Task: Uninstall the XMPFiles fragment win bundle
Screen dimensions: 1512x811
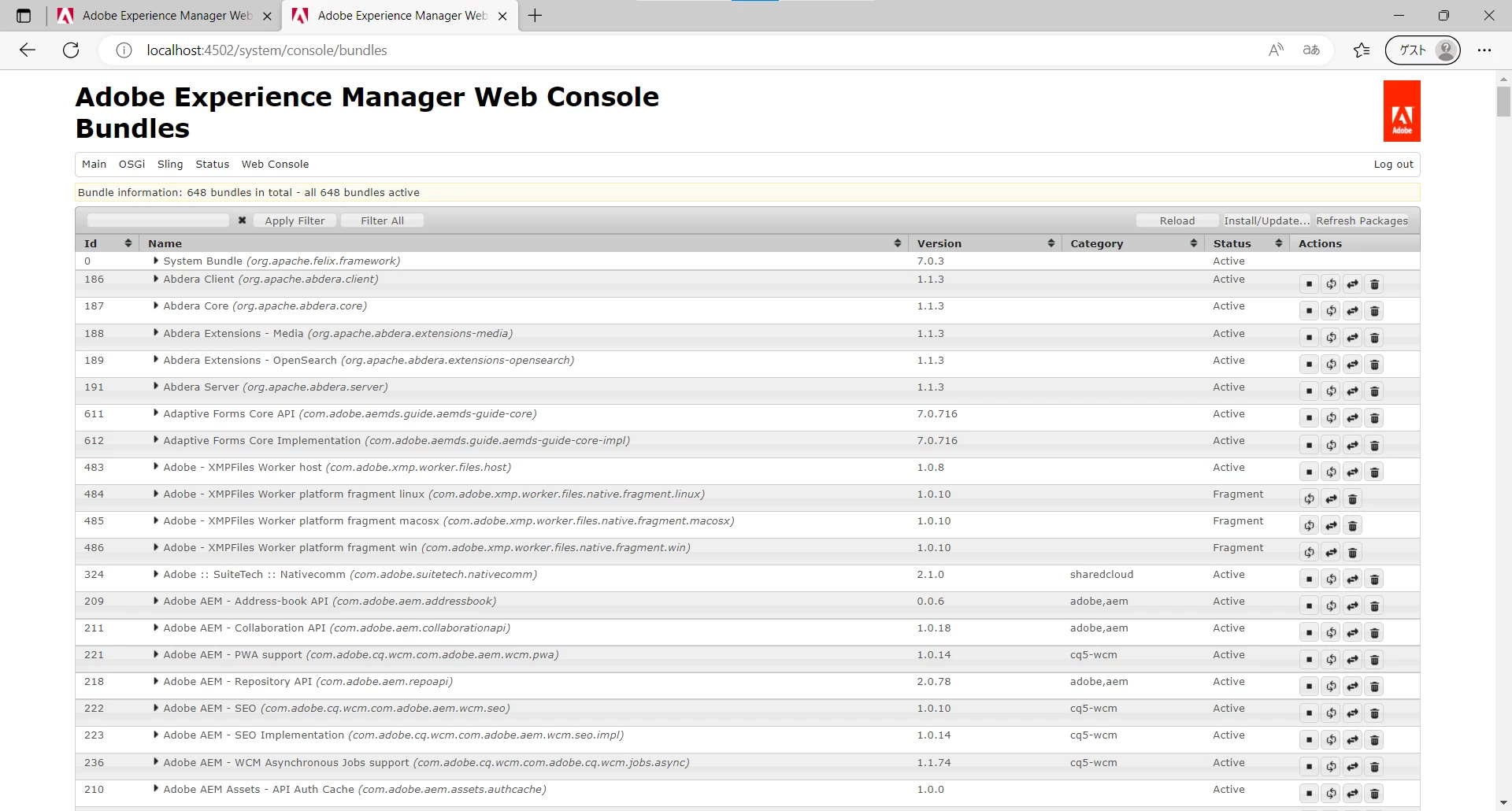Action: tap(1353, 552)
